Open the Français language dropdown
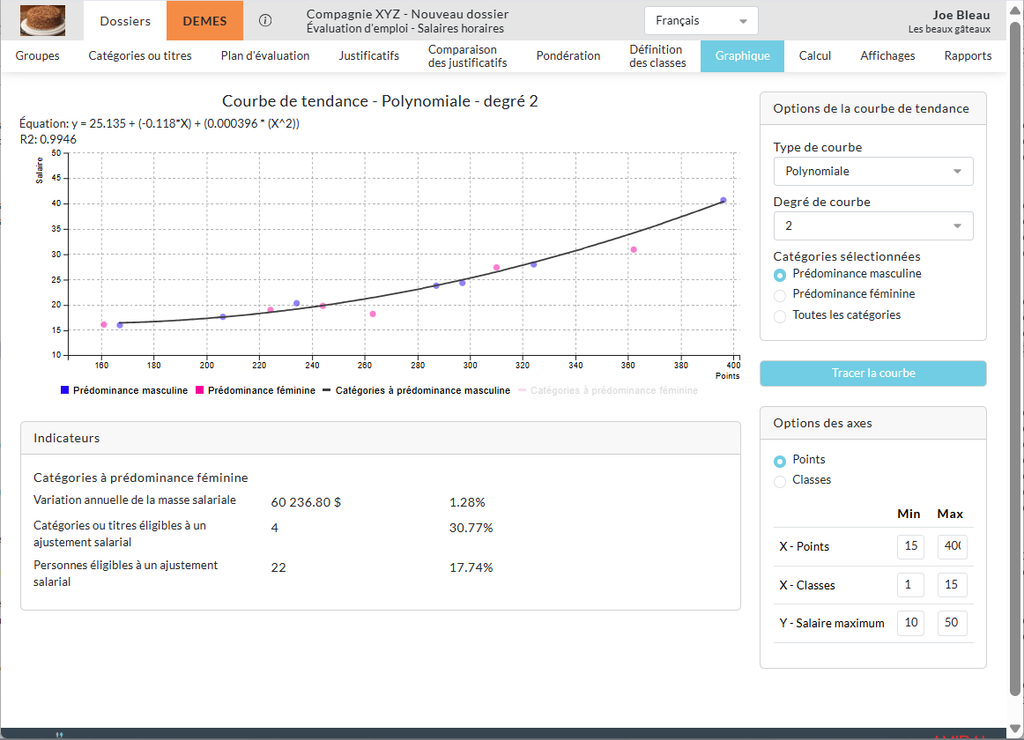Image resolution: width=1024 pixels, height=740 pixels. click(x=701, y=20)
